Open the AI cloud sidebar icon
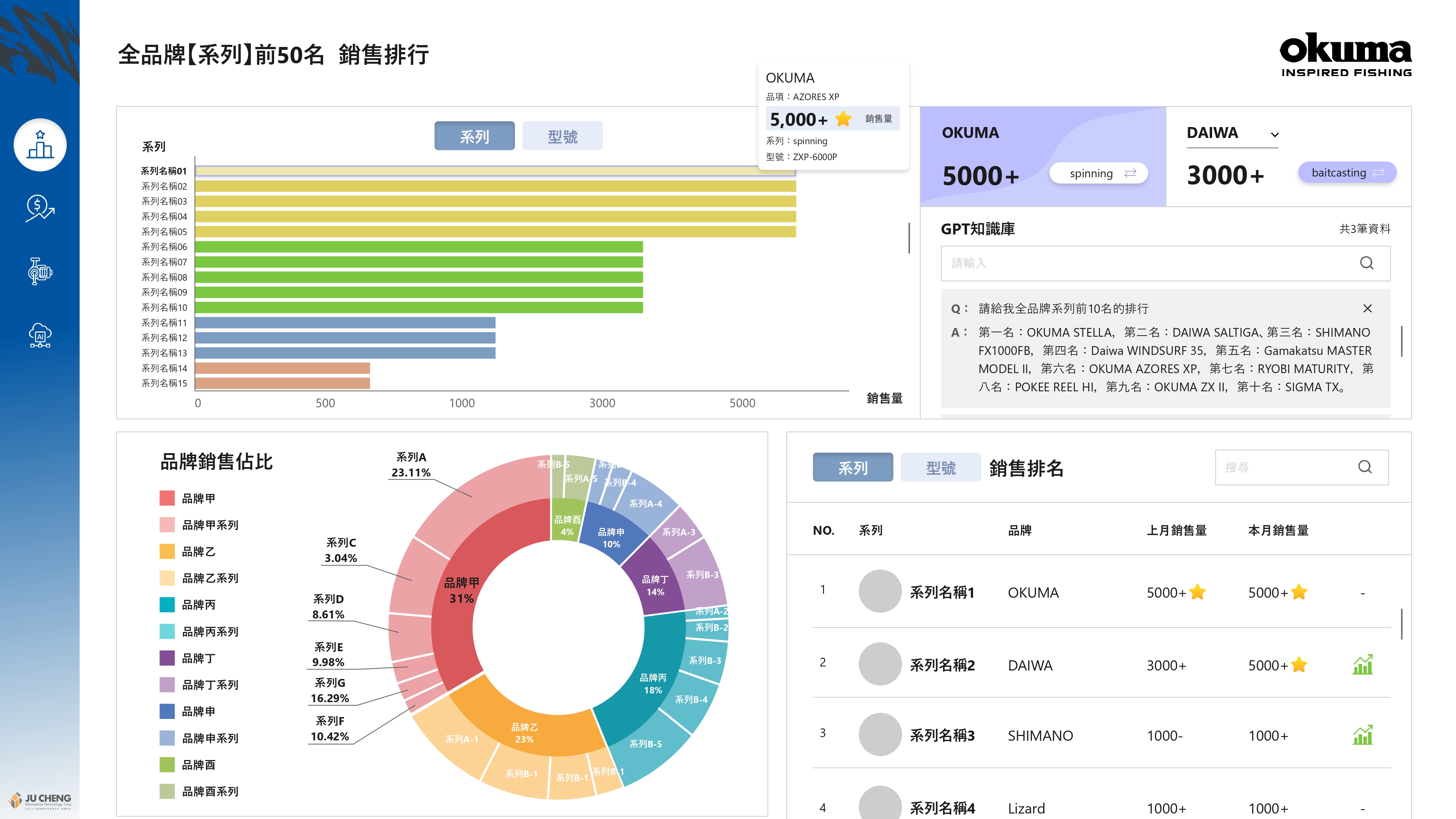Viewport: 1456px width, 819px height. 40,335
